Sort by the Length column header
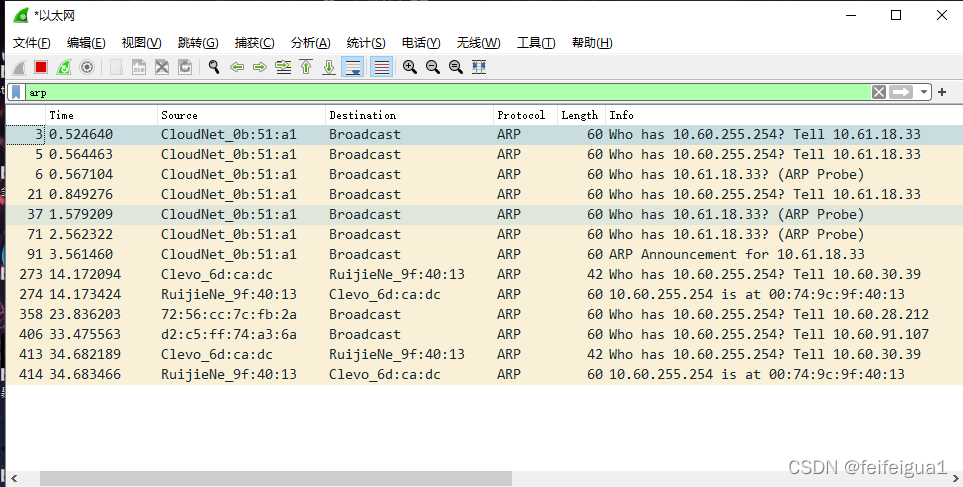This screenshot has height=487, width=963. (x=581, y=115)
